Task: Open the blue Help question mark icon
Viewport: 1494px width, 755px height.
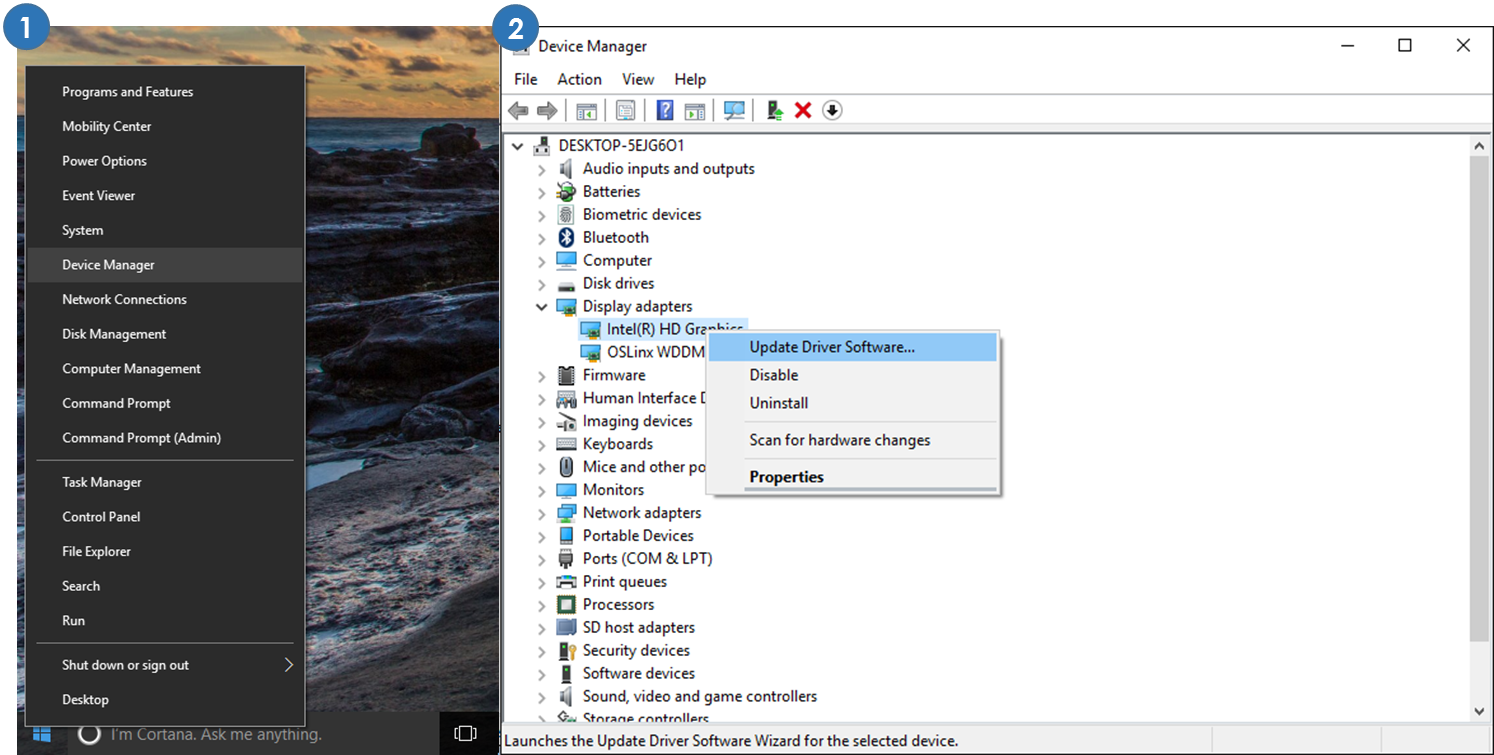Action: coord(664,110)
